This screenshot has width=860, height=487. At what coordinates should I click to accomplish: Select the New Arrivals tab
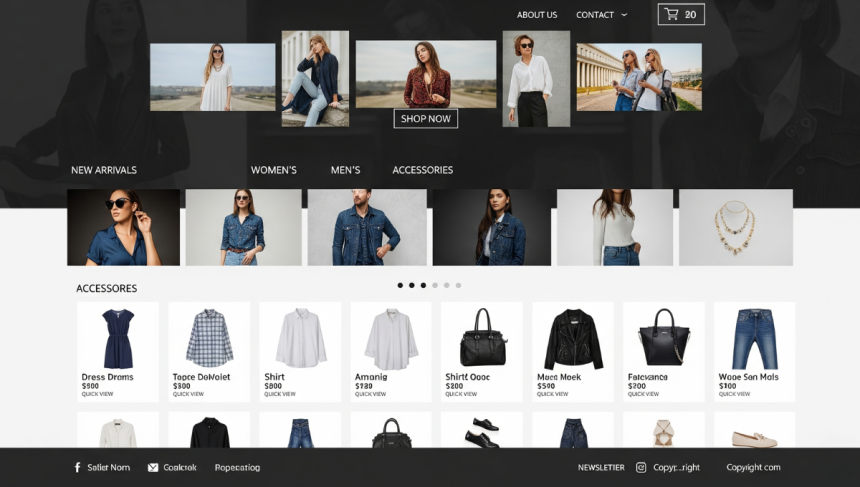(x=104, y=170)
